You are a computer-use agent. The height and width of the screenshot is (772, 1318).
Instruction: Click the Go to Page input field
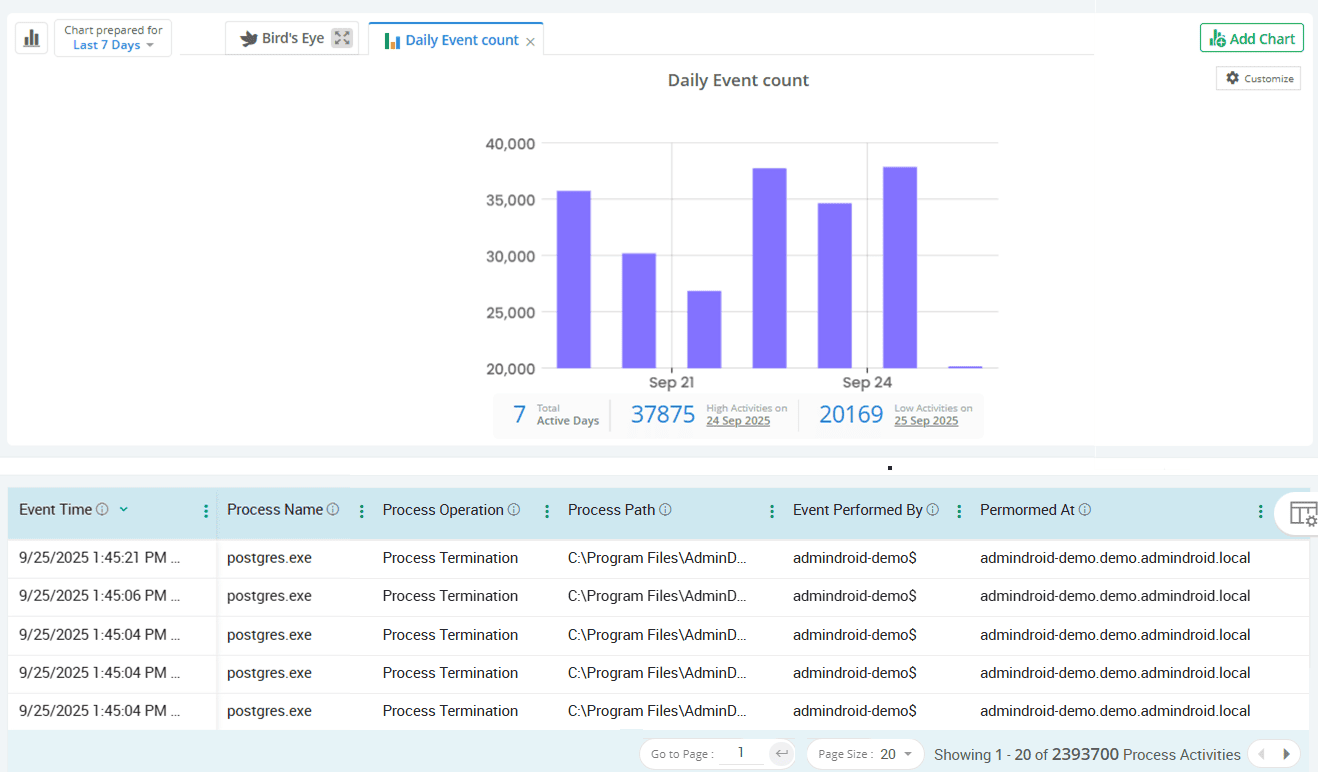pyautogui.click(x=740, y=753)
